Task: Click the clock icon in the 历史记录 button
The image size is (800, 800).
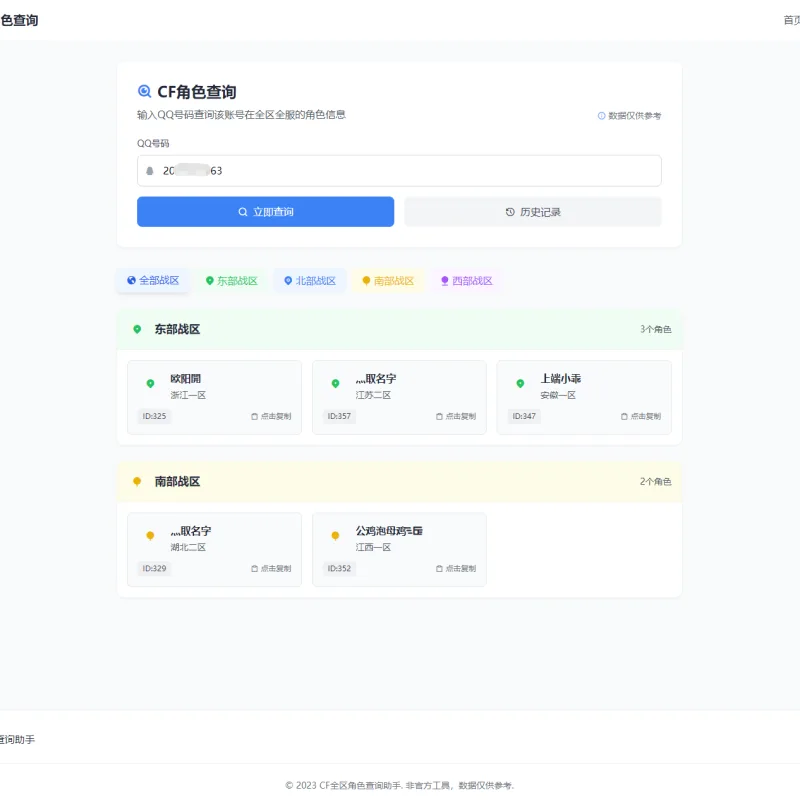Action: (510, 212)
